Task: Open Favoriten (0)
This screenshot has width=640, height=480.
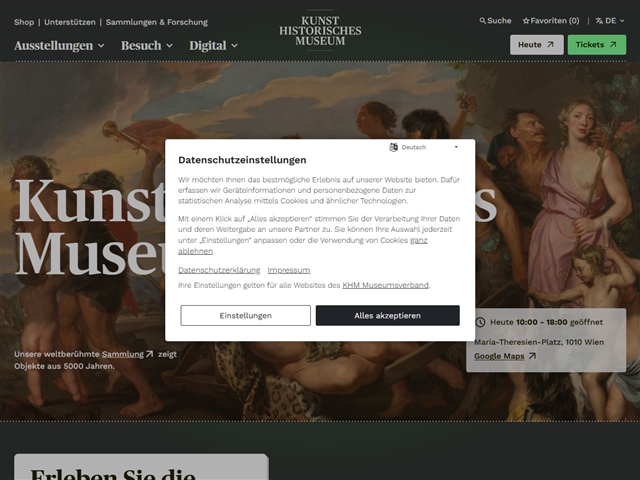Action: [551, 20]
